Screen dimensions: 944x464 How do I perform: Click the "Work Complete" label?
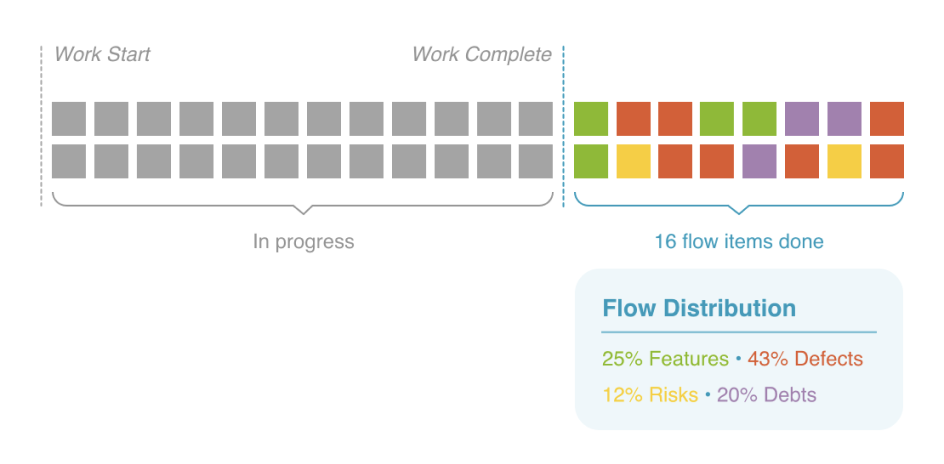[481, 54]
